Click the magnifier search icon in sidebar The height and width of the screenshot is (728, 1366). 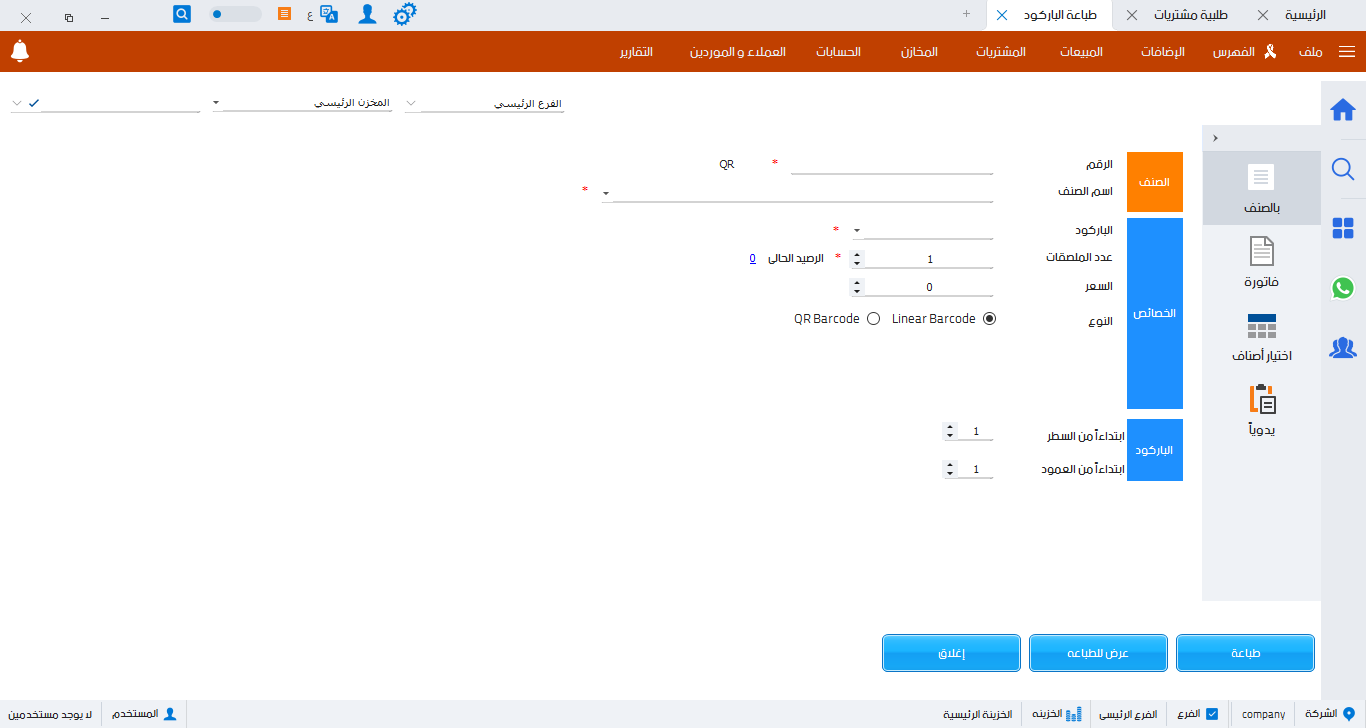[x=1343, y=169]
